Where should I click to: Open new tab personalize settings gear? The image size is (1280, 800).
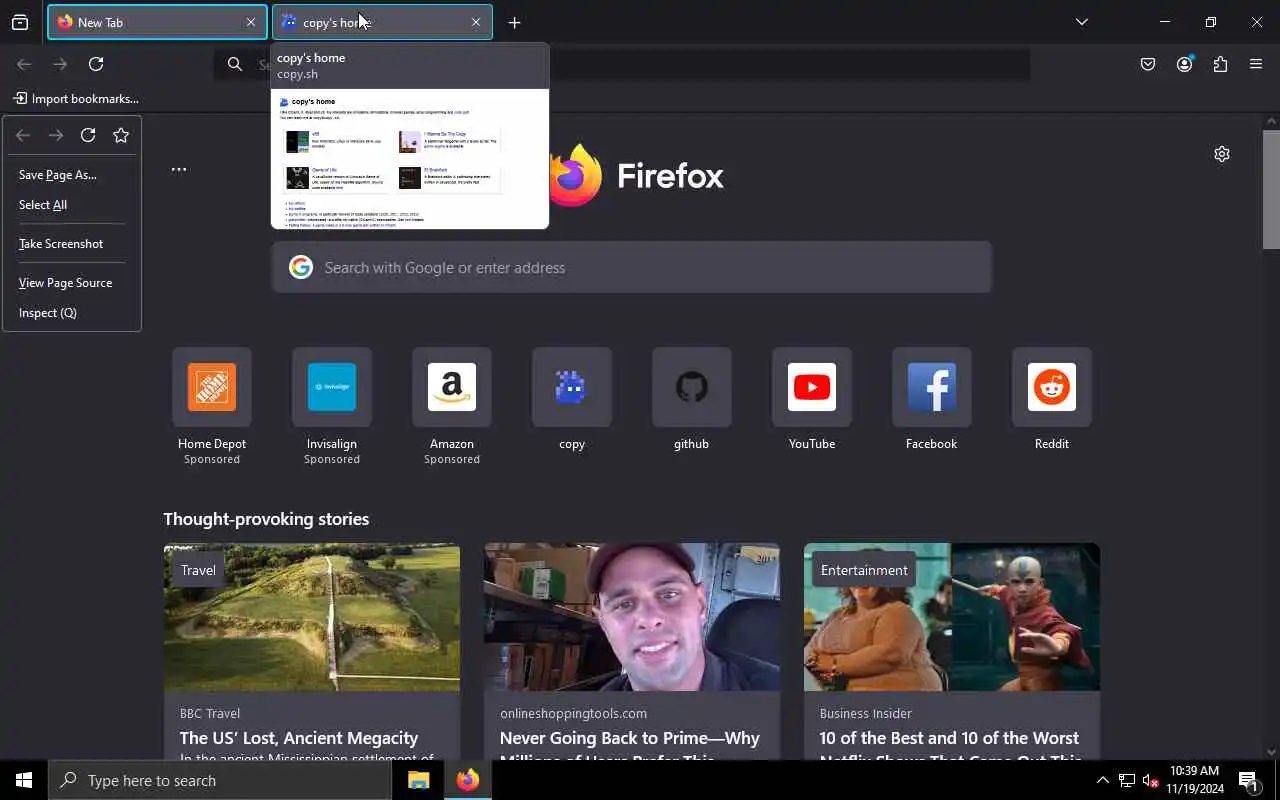click(1222, 154)
